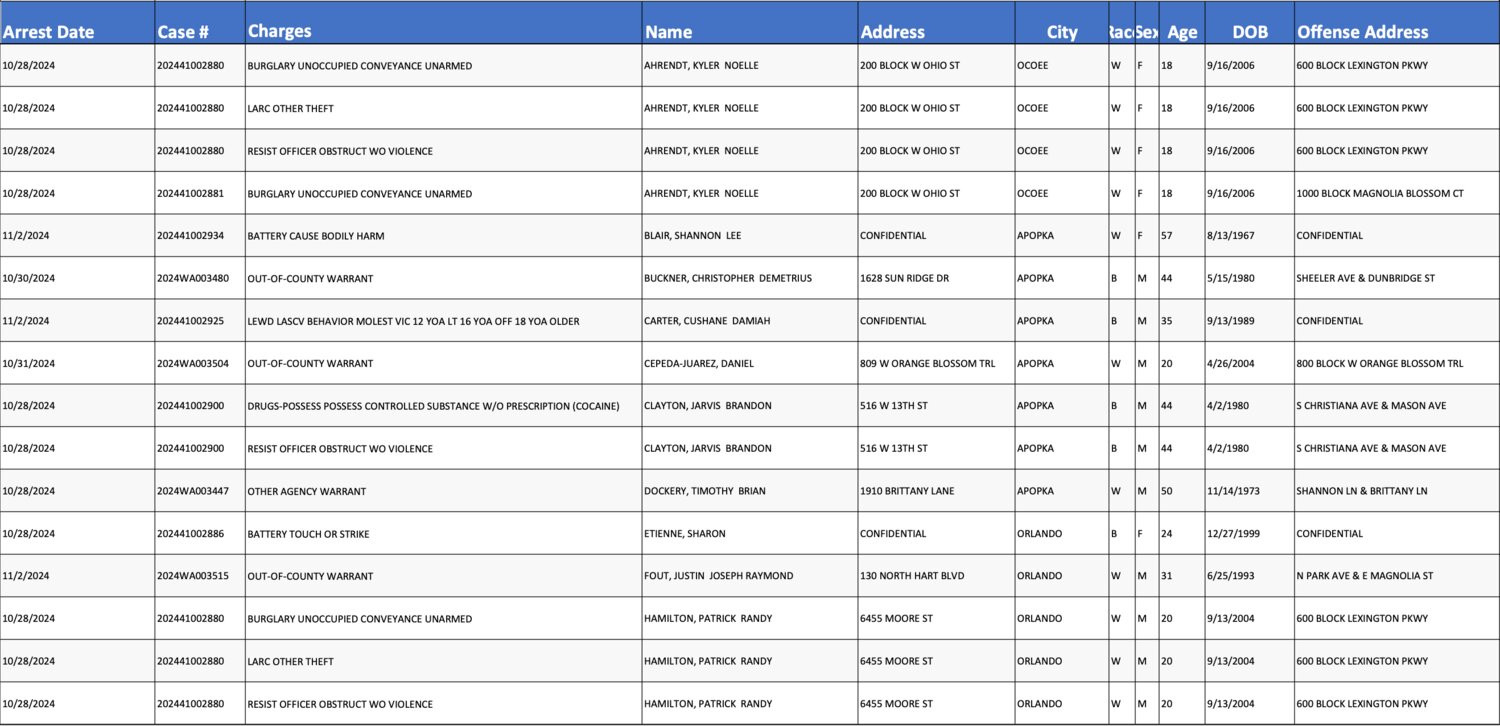The width and height of the screenshot is (1500, 726).
Task: Click the Offense Address column header
Action: point(1397,23)
